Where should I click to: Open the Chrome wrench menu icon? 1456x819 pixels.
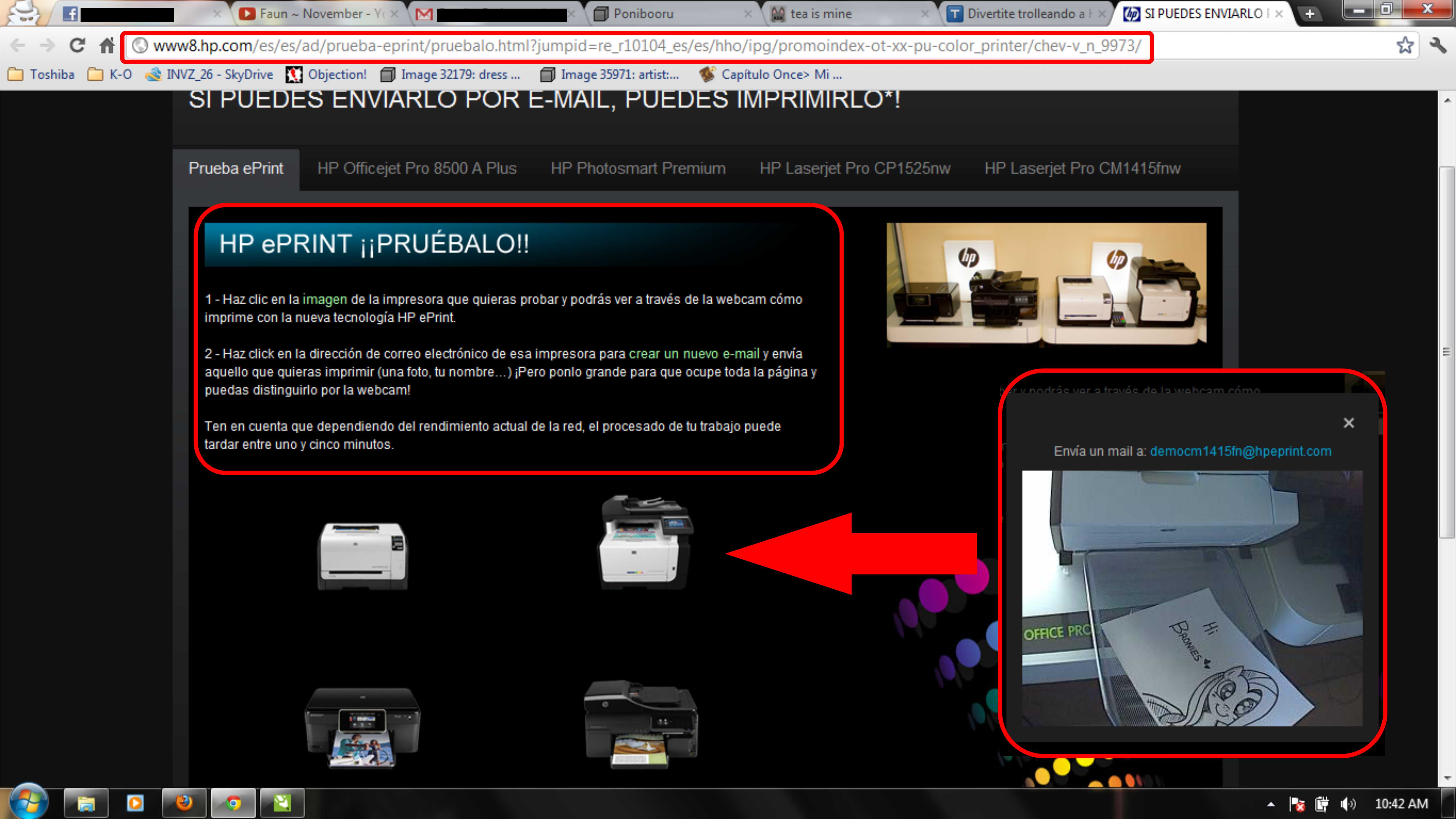tap(1438, 45)
